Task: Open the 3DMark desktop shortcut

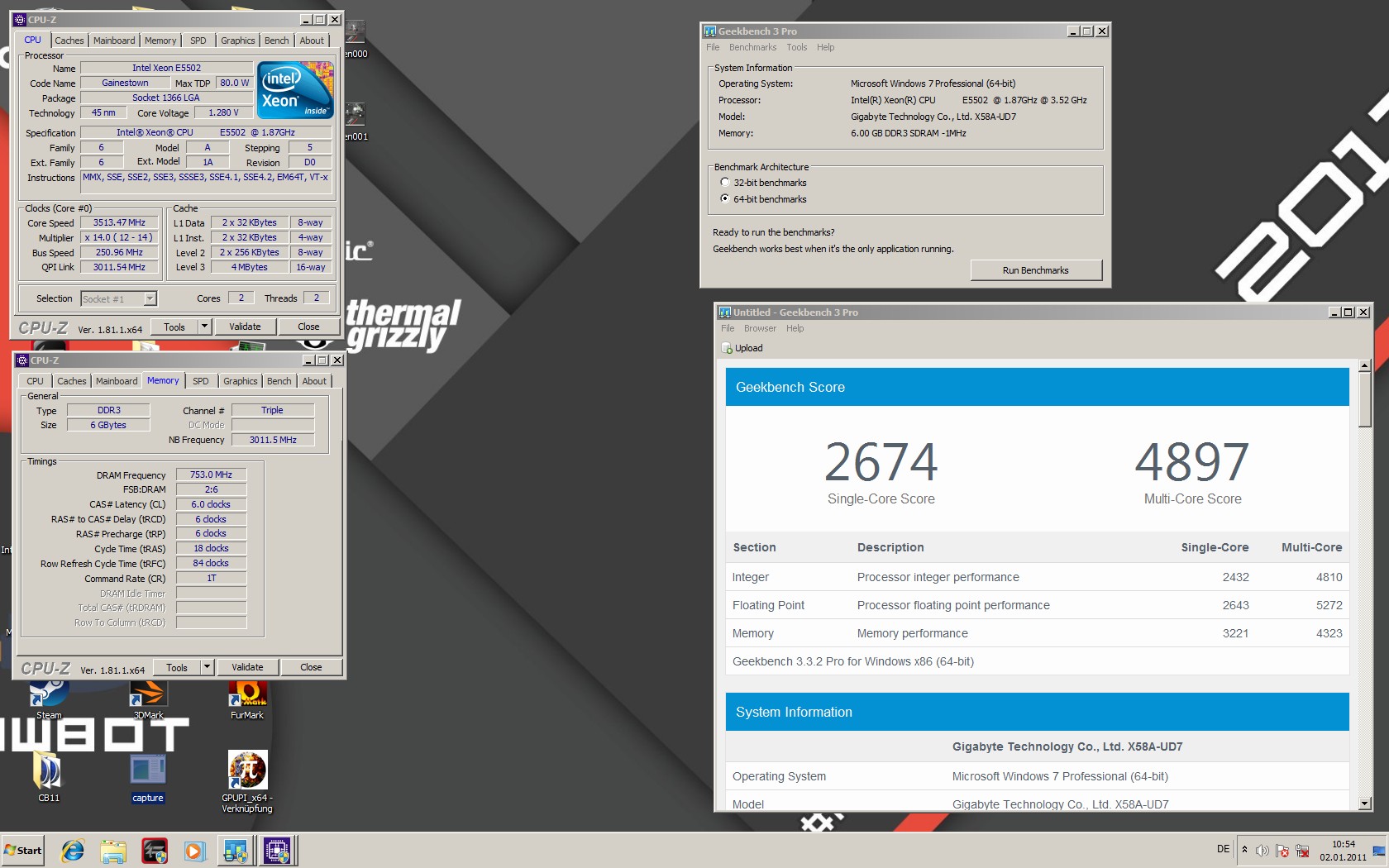Action: click(148, 699)
